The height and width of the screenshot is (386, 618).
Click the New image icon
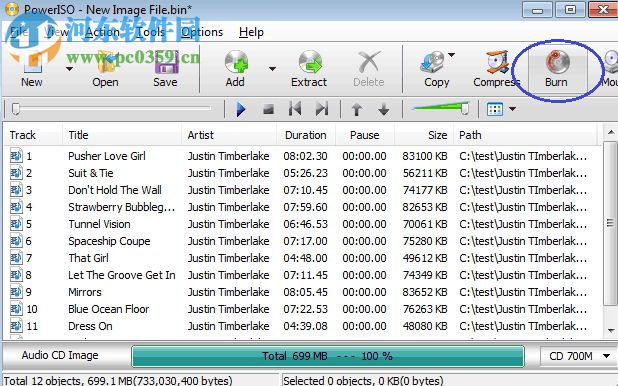[33, 63]
